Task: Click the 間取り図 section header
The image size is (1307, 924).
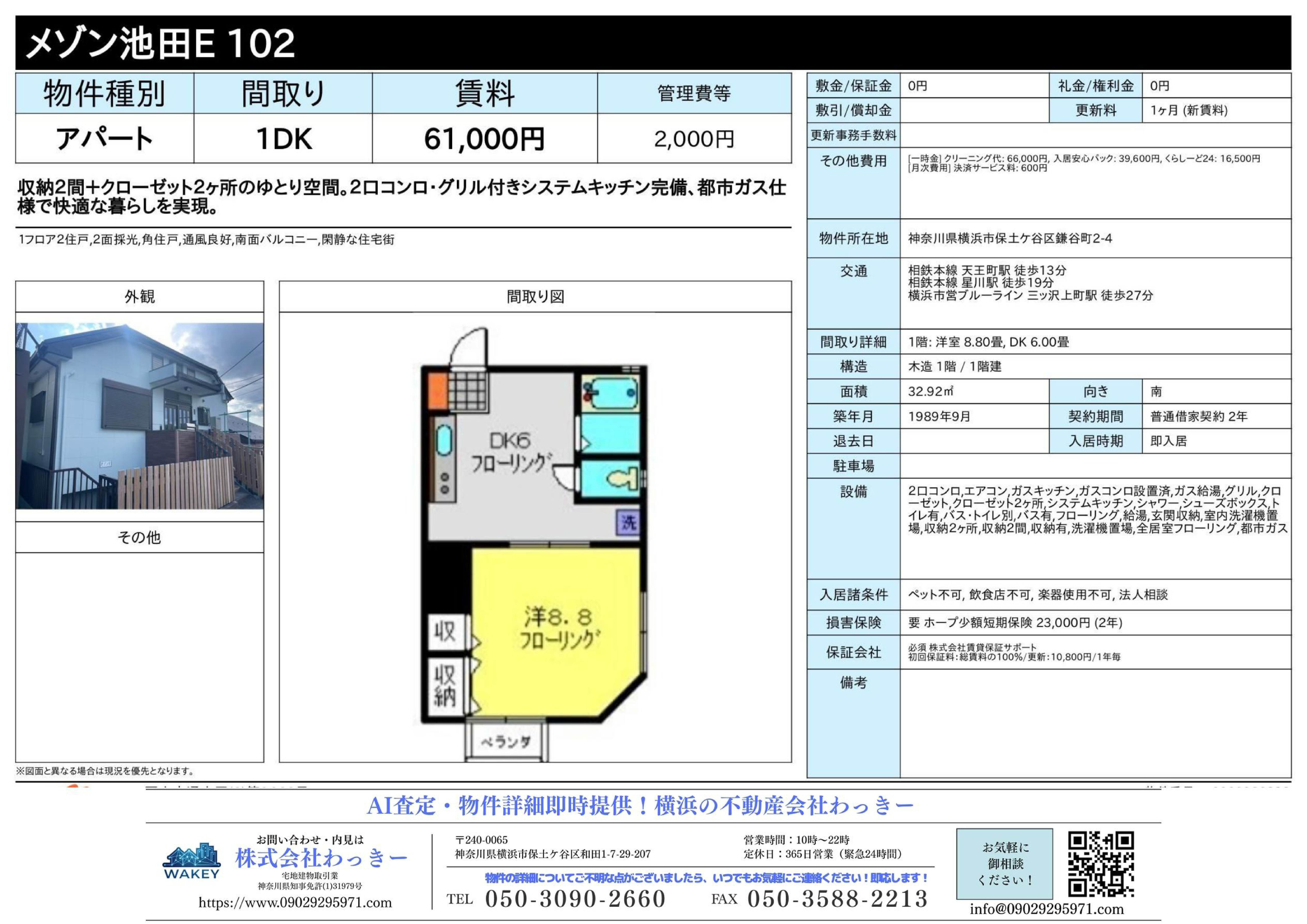Action: tap(535, 296)
